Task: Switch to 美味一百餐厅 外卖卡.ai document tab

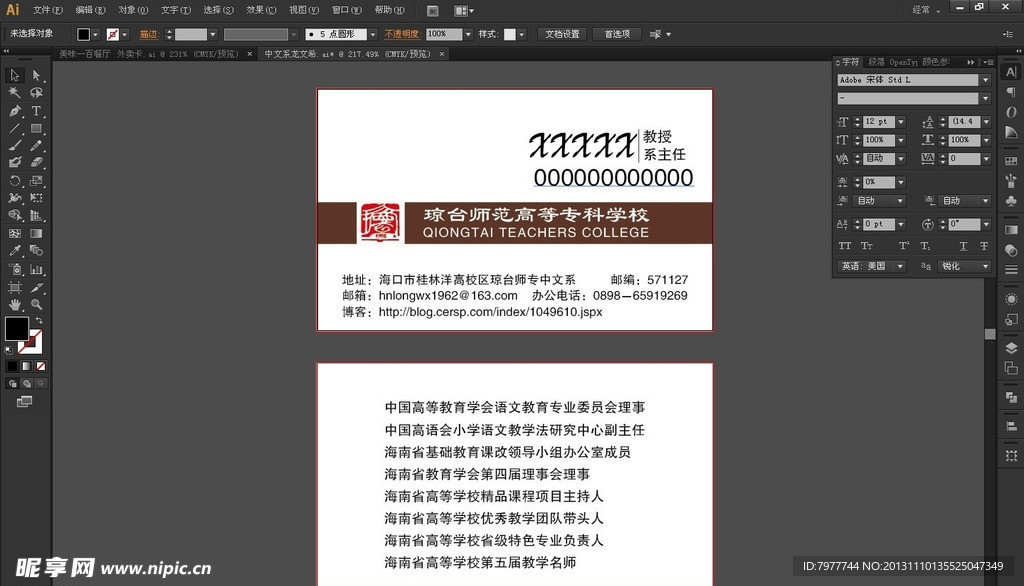Action: pos(149,54)
